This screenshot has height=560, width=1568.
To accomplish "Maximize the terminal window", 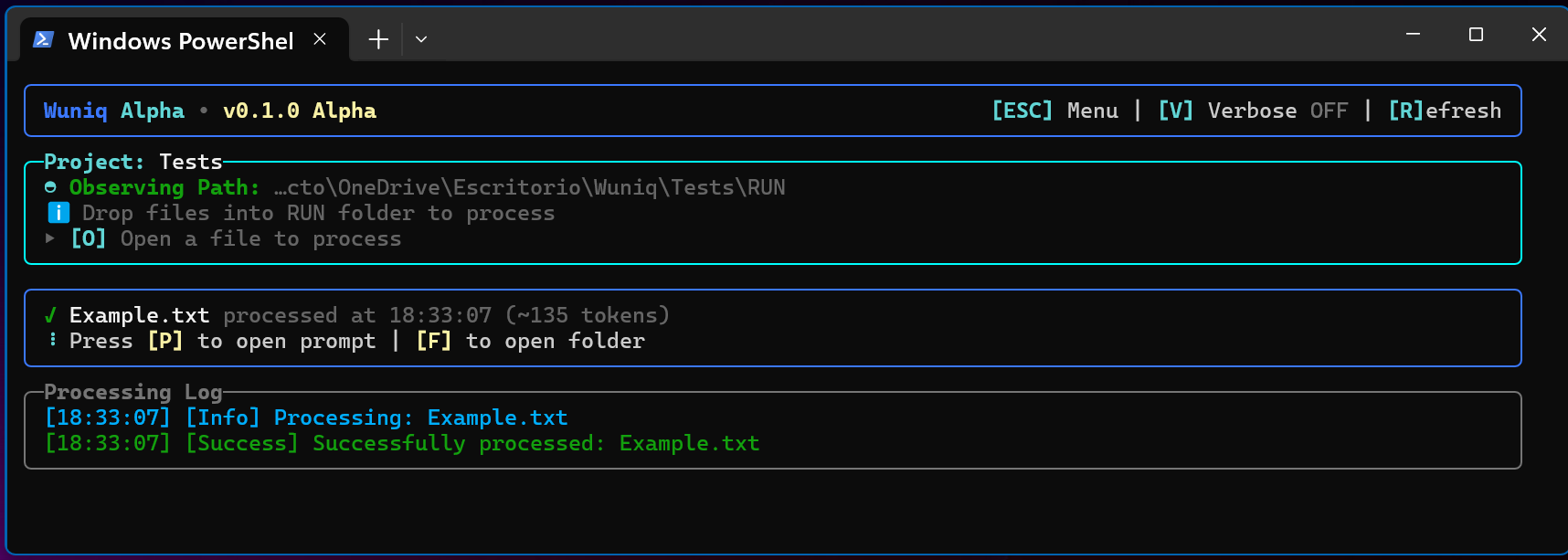I will pyautogui.click(x=1476, y=35).
